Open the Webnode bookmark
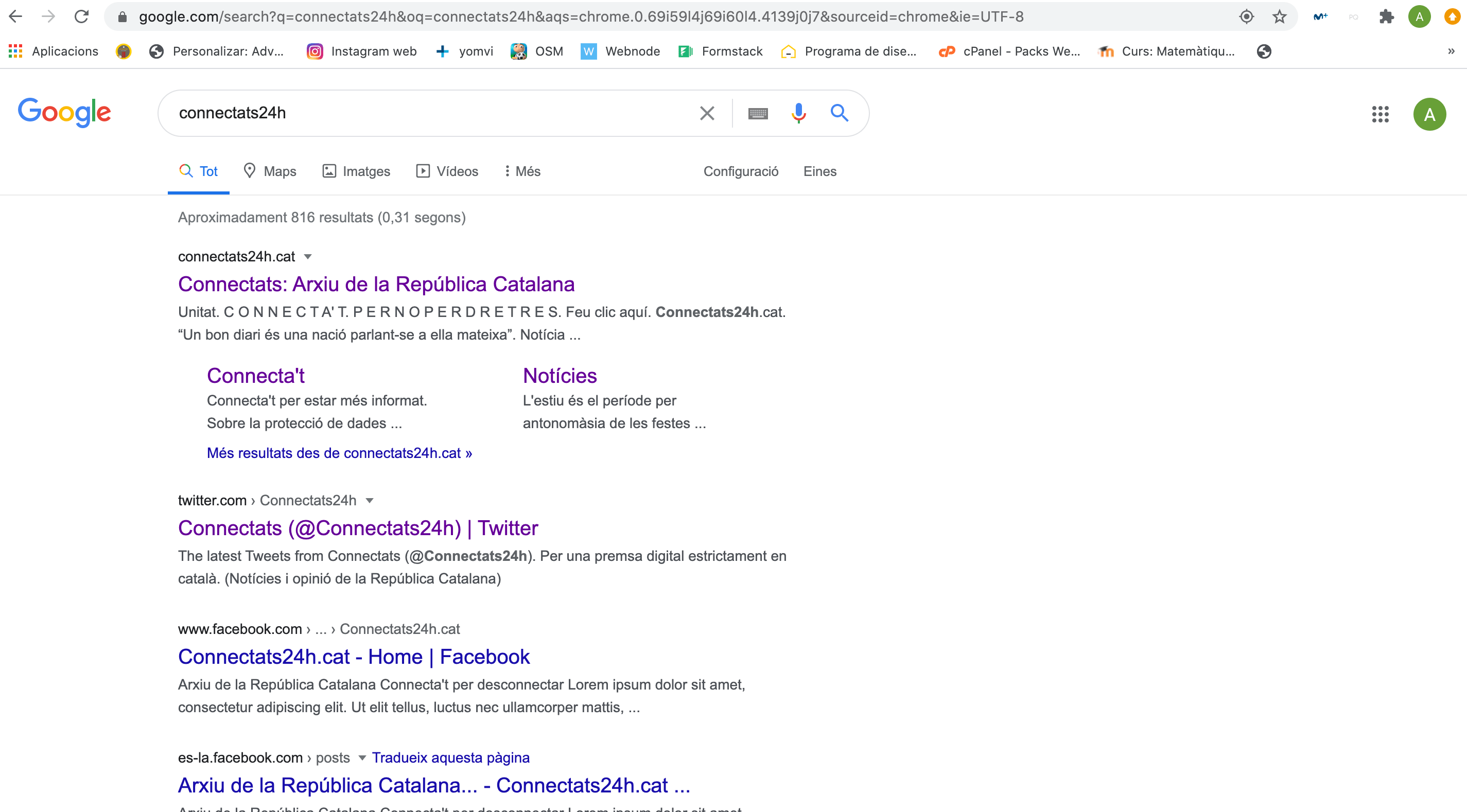 click(620, 51)
